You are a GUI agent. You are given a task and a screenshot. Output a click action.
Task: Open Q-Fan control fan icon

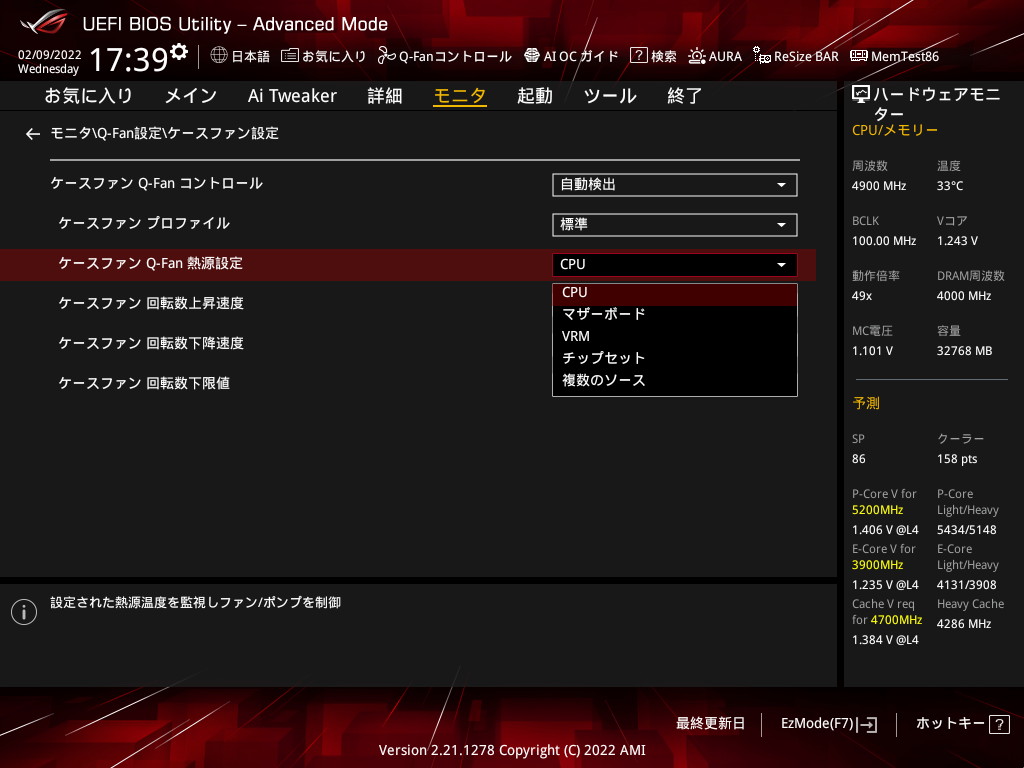click(386, 56)
